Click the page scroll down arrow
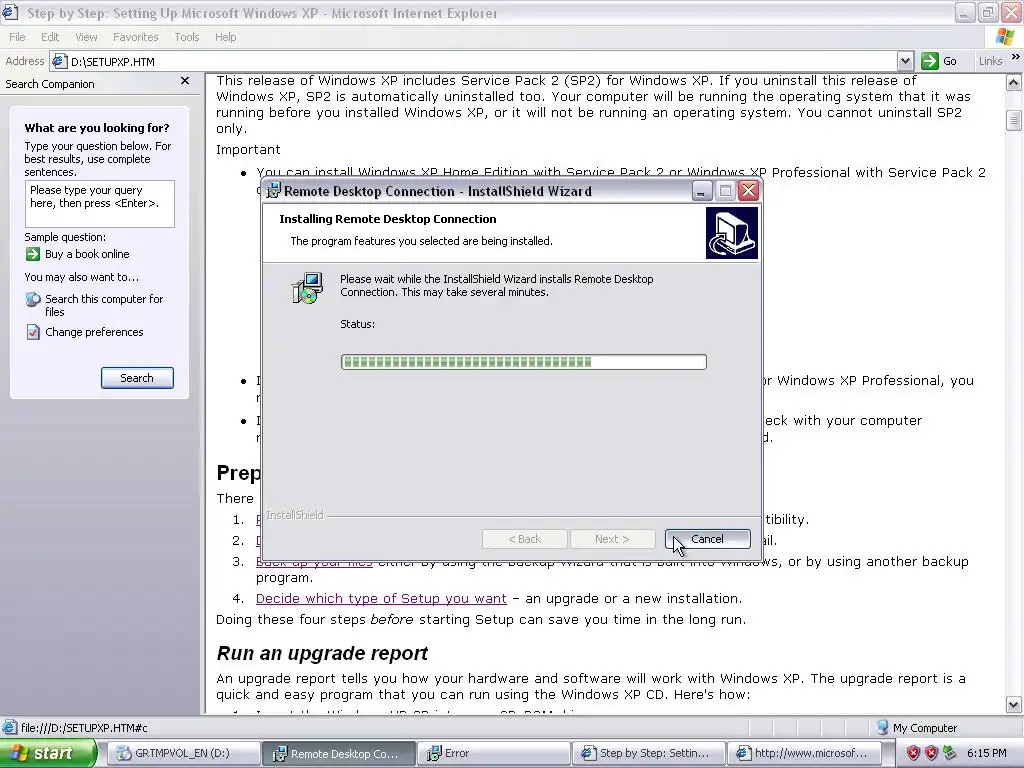This screenshot has height=768, width=1024. click(x=1014, y=705)
